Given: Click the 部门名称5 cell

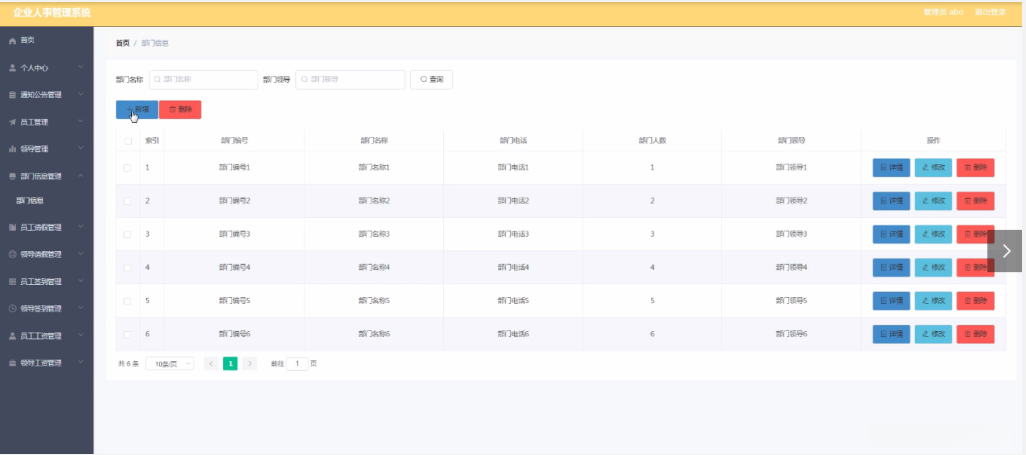Looking at the screenshot, I should [374, 301].
